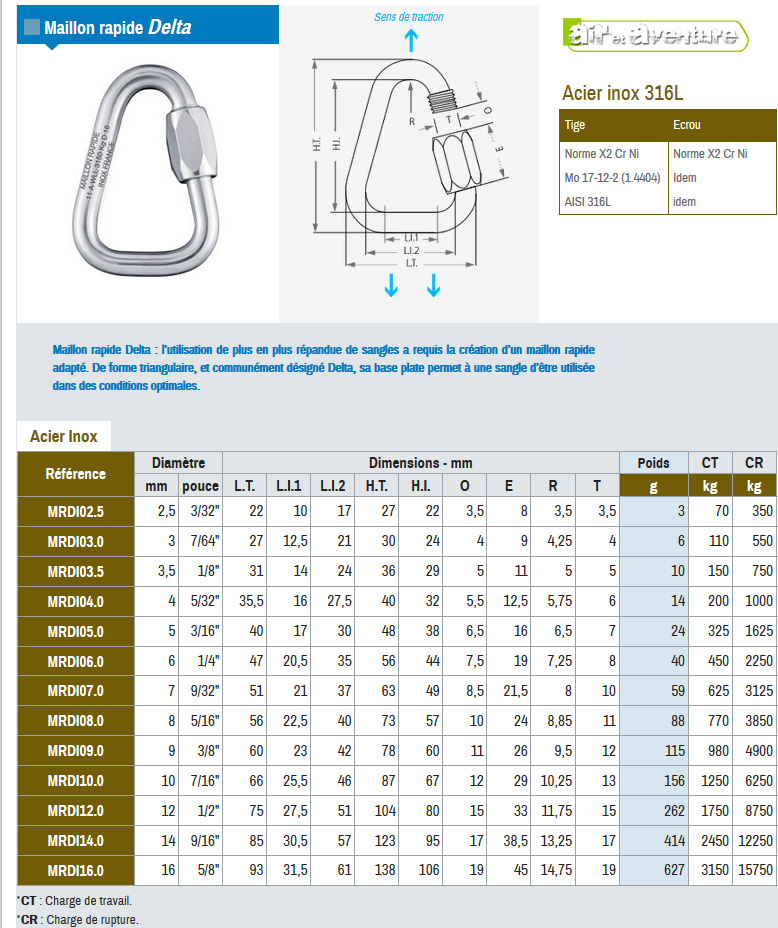The image size is (778, 928).
Task: Click the Air et Aventure logo
Action: (x=654, y=36)
